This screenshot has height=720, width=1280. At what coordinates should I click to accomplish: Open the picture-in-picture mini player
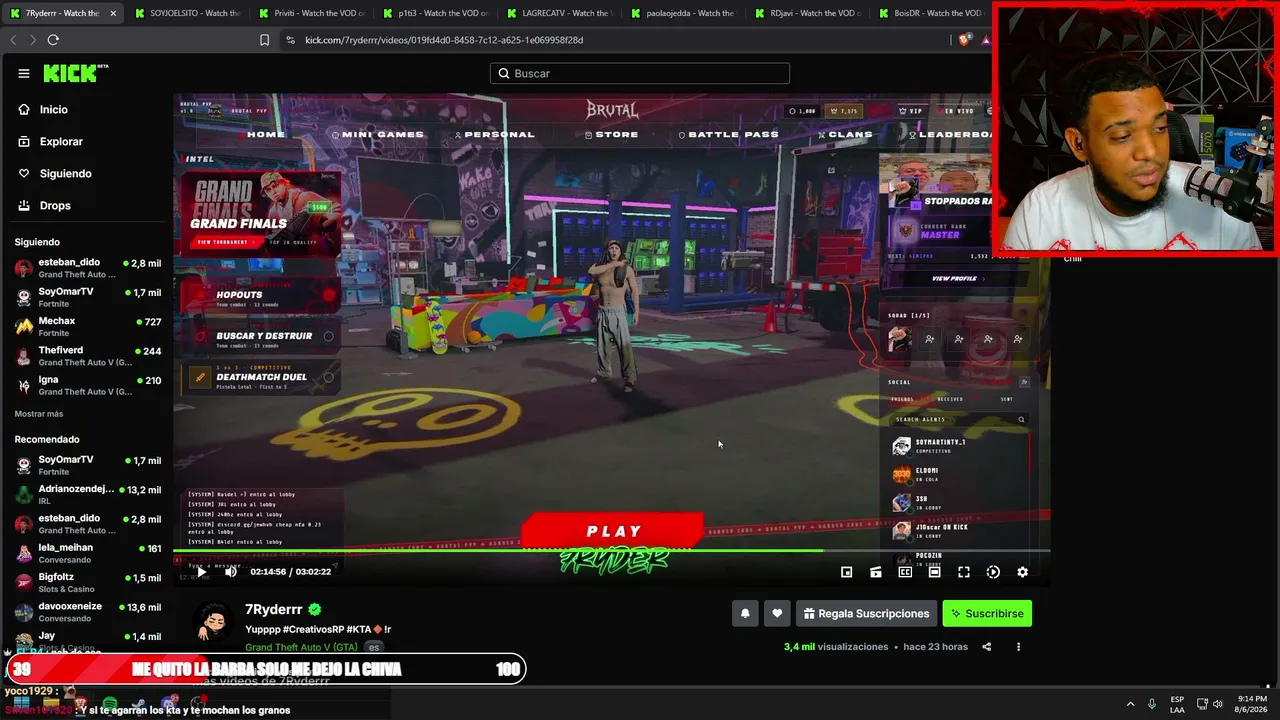(846, 572)
